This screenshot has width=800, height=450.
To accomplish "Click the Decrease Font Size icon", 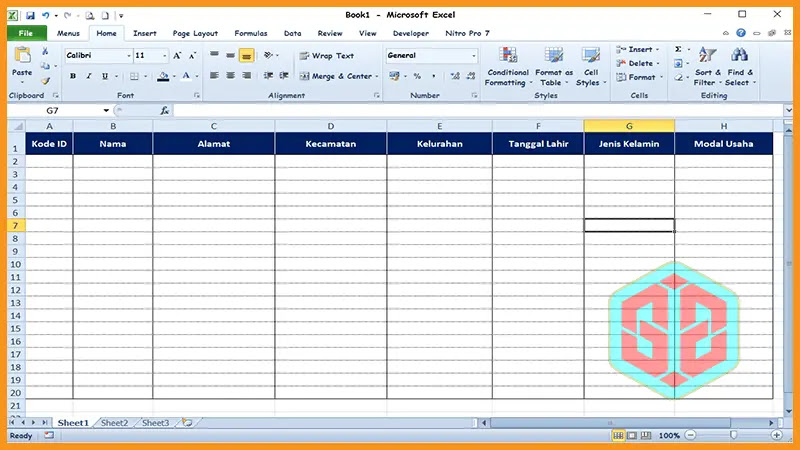I will click(x=192, y=55).
